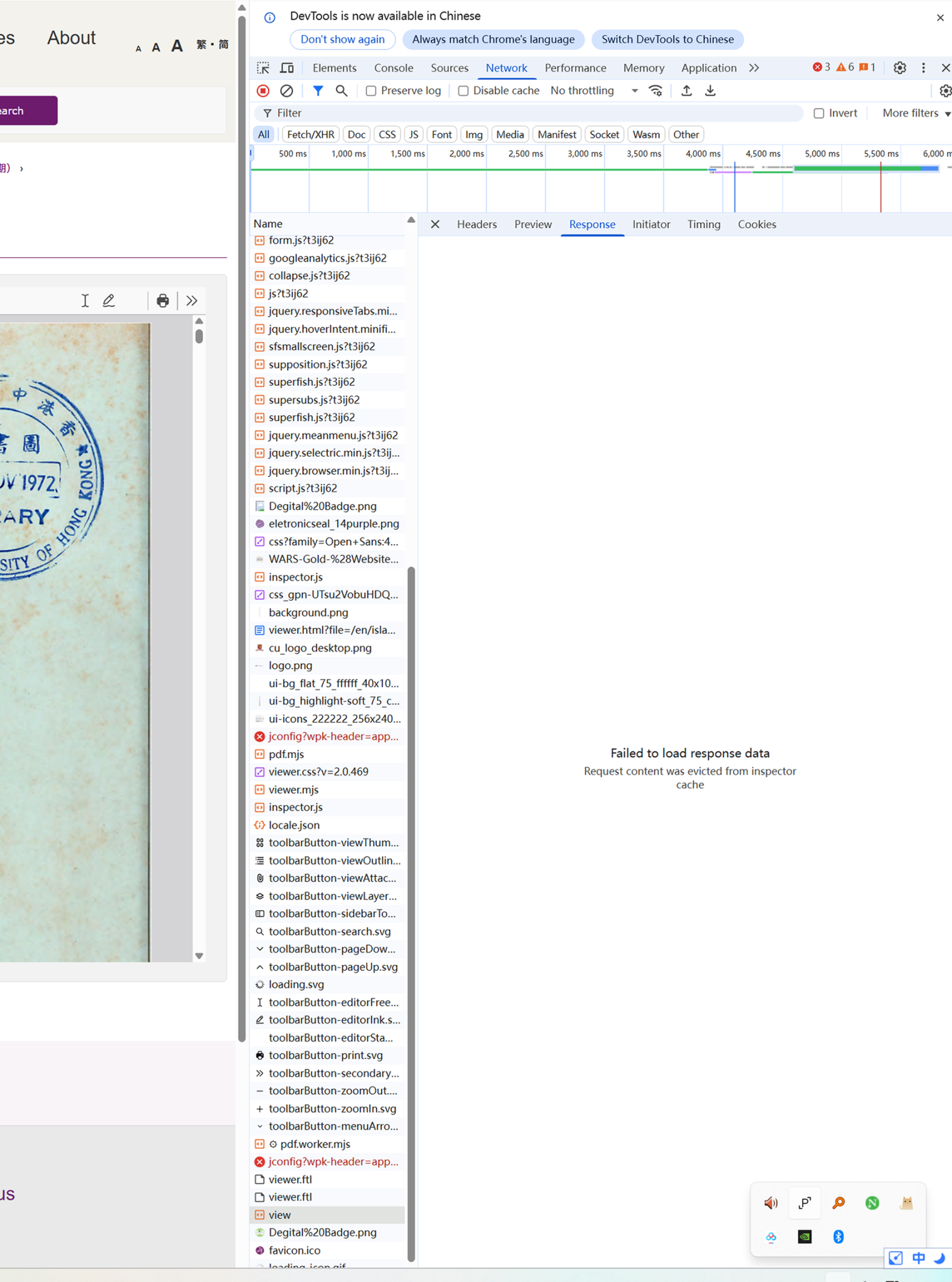Open the Headers tab
The height and width of the screenshot is (1282, 952).
coord(477,225)
